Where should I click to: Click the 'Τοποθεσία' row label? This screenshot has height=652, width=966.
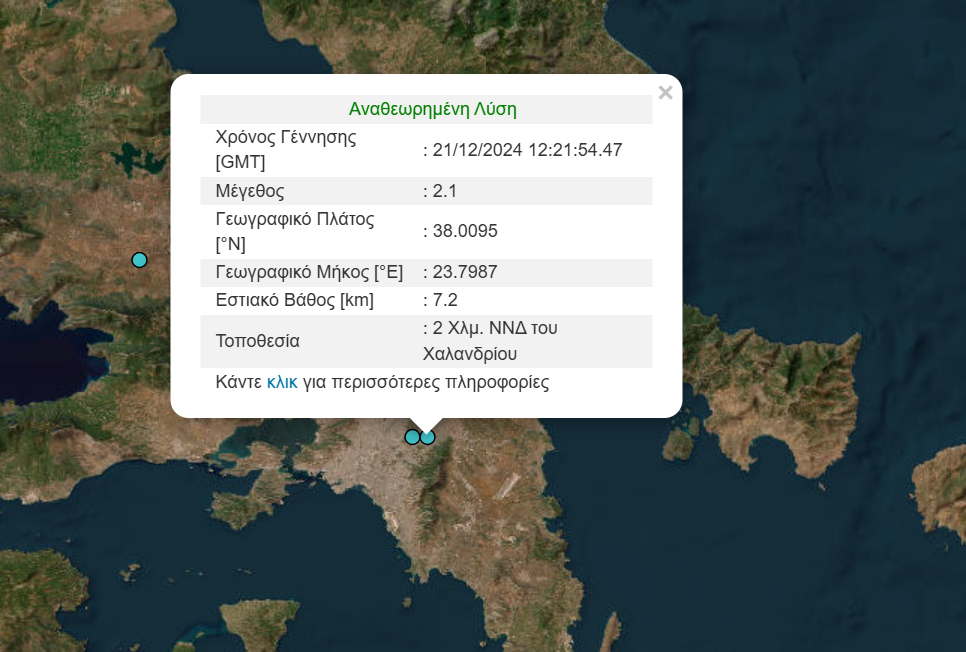(257, 341)
